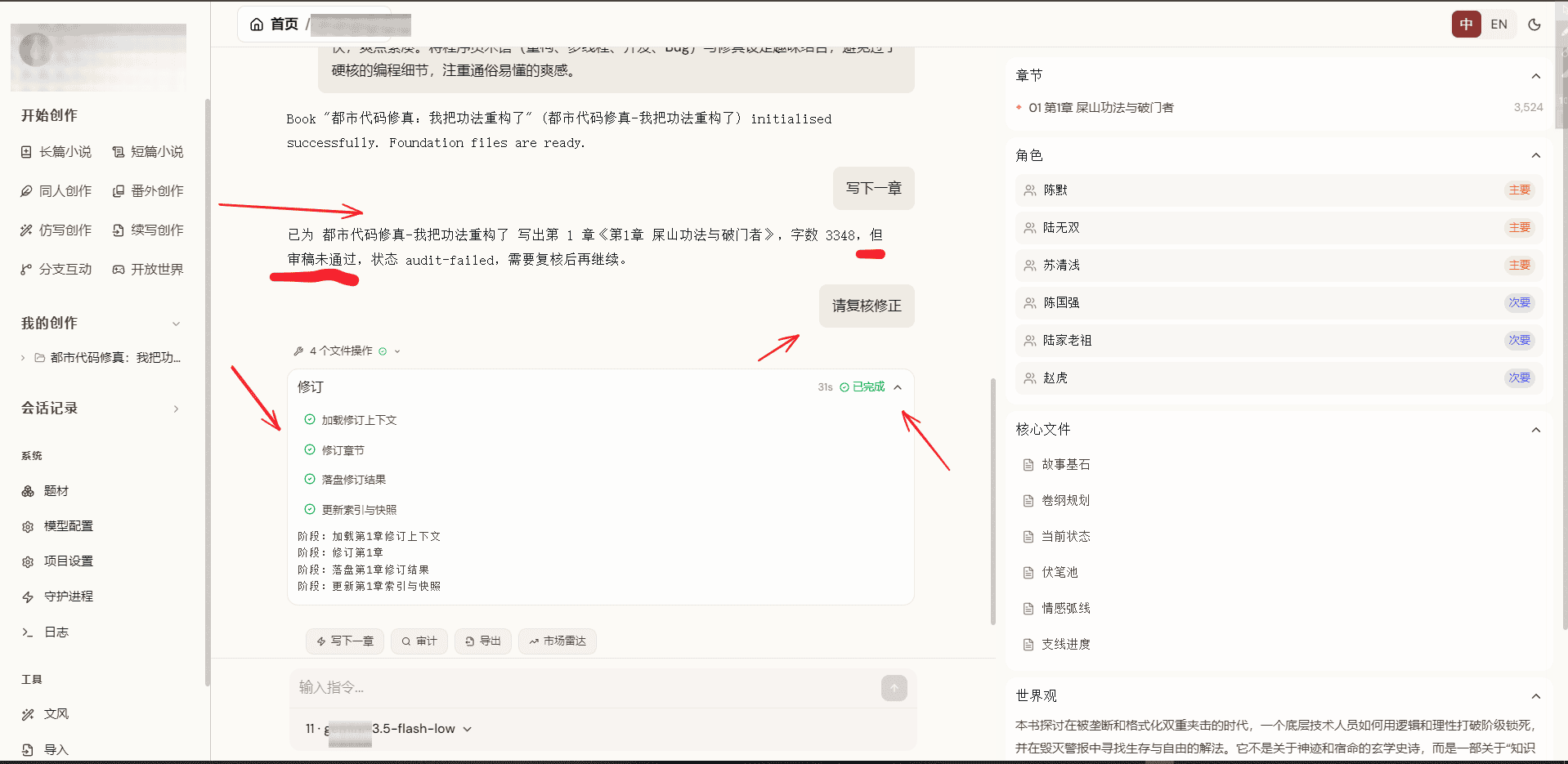
Task: Click the 写下一章 quick action button
Action: click(345, 641)
